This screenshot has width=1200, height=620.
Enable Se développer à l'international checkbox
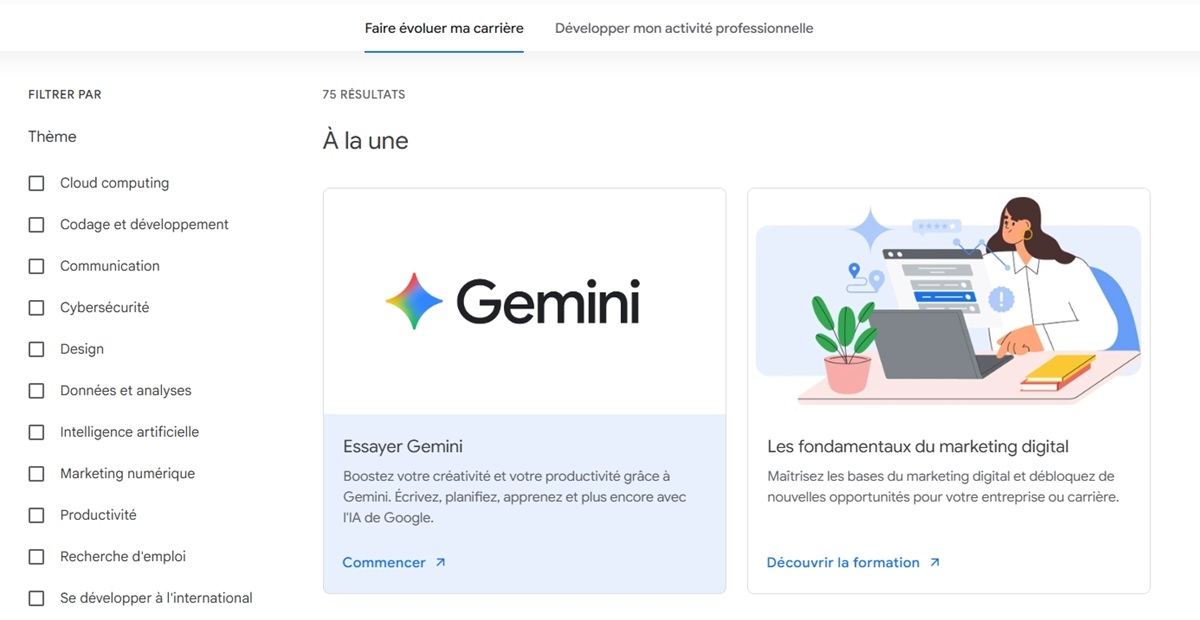(37, 598)
